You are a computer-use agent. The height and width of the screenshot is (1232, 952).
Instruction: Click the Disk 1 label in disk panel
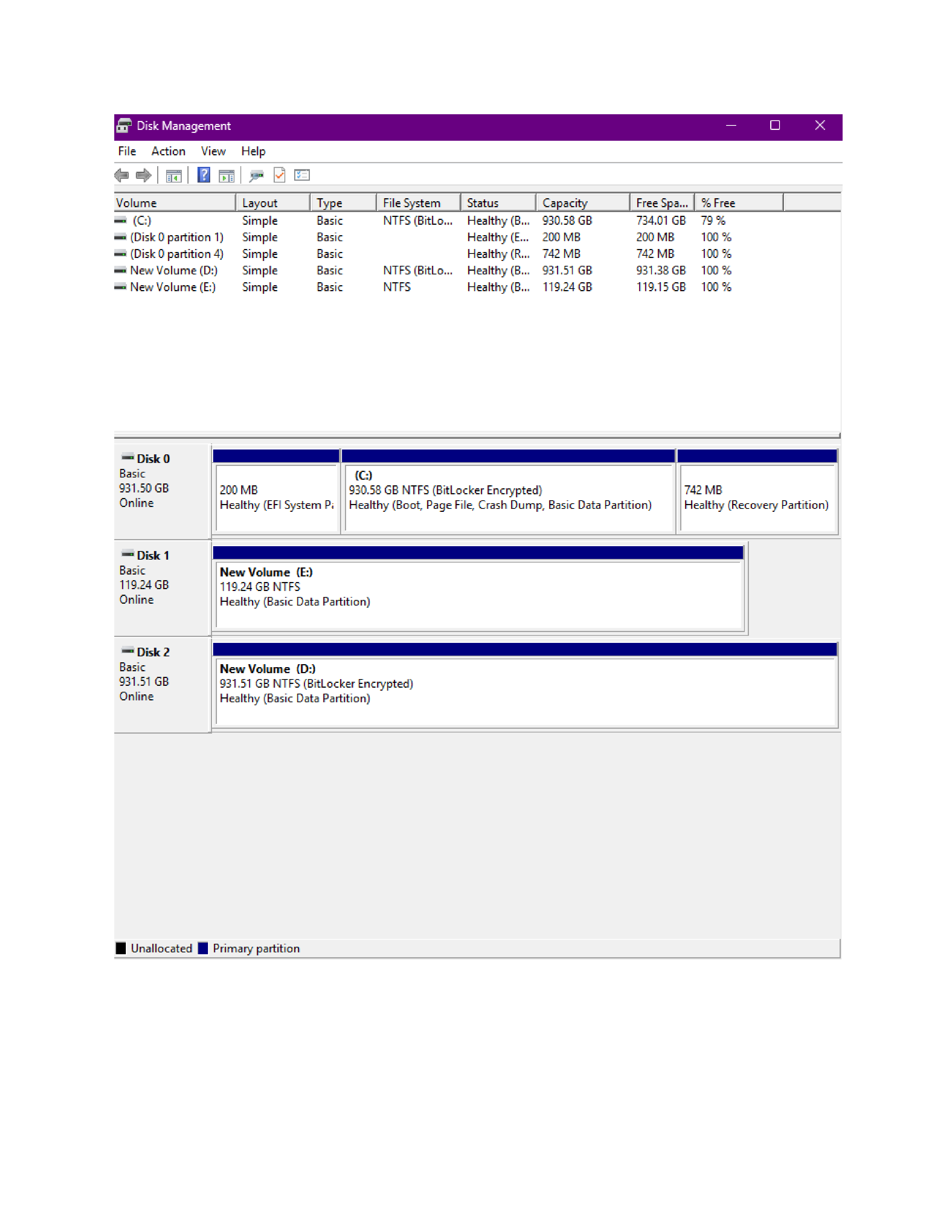coord(153,556)
